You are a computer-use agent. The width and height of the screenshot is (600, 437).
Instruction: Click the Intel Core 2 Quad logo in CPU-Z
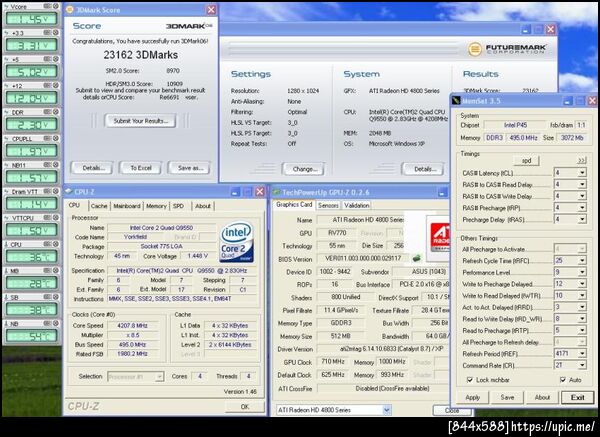237,242
